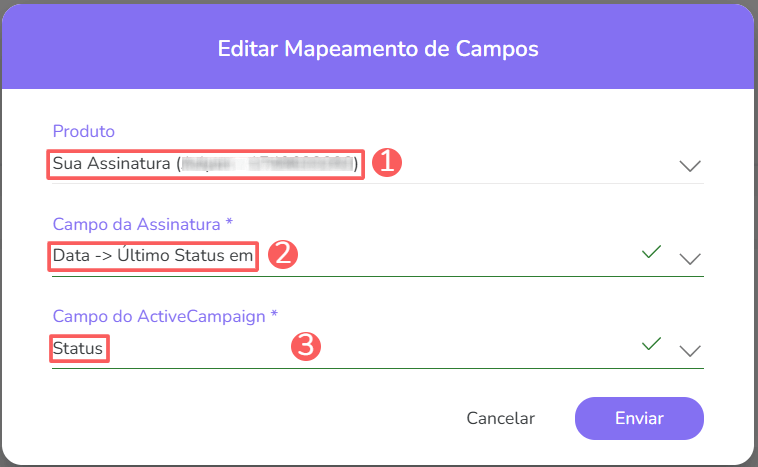The image size is (758, 467).
Task: Click the red number 1 badge
Action: pyautogui.click(x=387, y=164)
